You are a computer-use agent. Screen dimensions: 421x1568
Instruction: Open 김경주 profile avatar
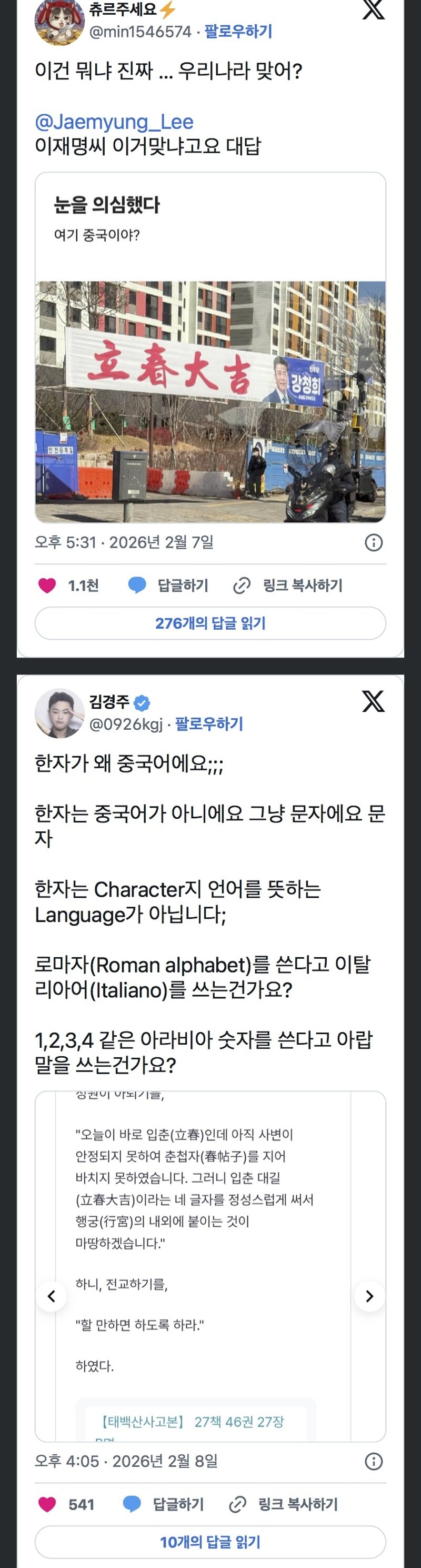tap(59, 713)
